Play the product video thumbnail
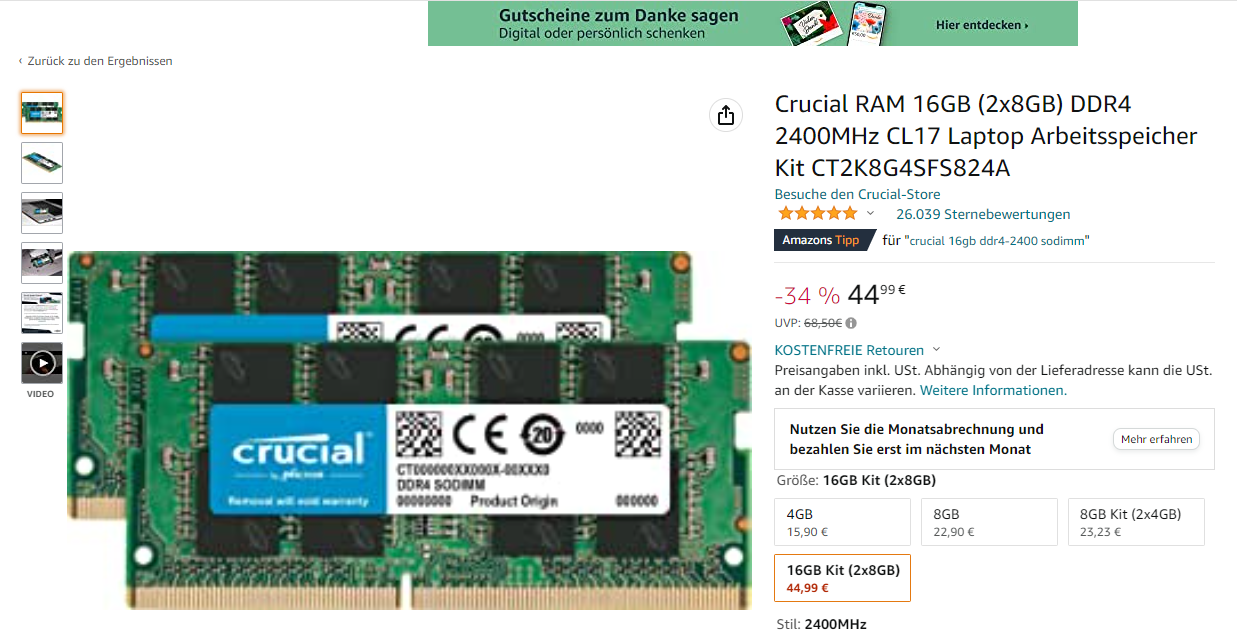The height and width of the screenshot is (644, 1237). [x=42, y=363]
